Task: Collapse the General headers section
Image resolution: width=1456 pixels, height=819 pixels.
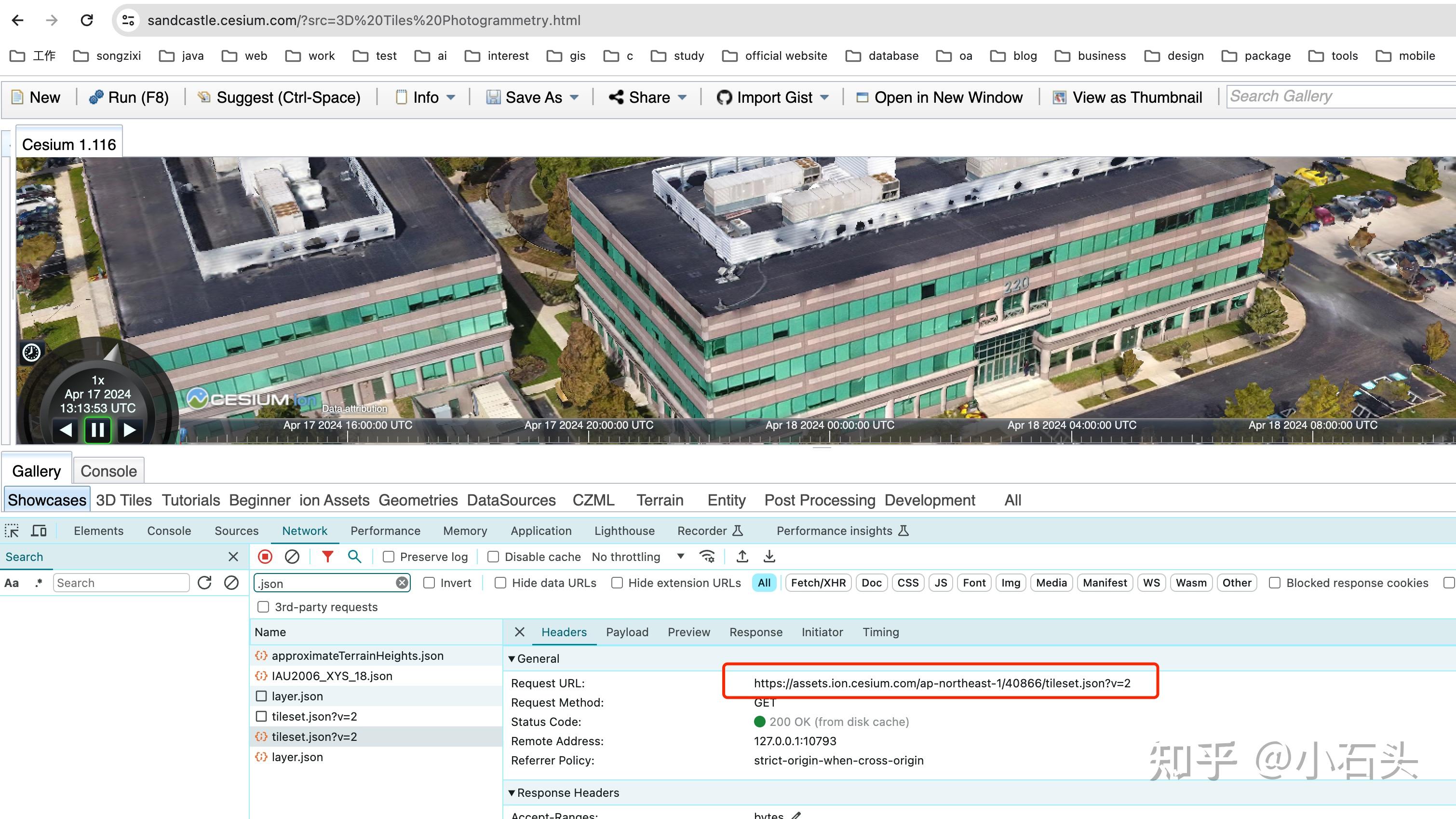Action: pos(512,659)
